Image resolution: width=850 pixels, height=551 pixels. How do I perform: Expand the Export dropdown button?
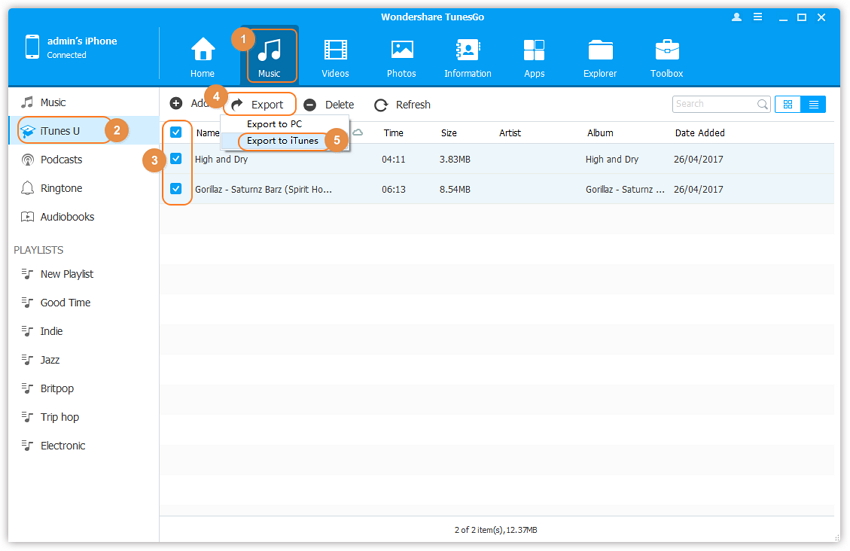tap(258, 104)
